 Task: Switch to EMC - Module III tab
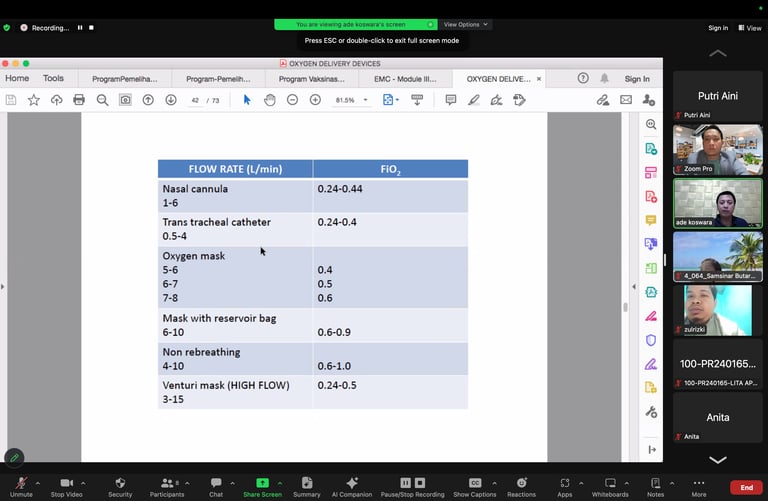(x=405, y=79)
